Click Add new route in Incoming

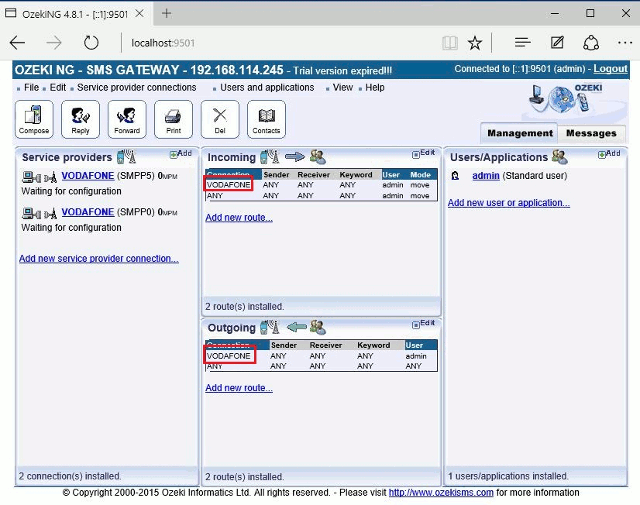239,218
